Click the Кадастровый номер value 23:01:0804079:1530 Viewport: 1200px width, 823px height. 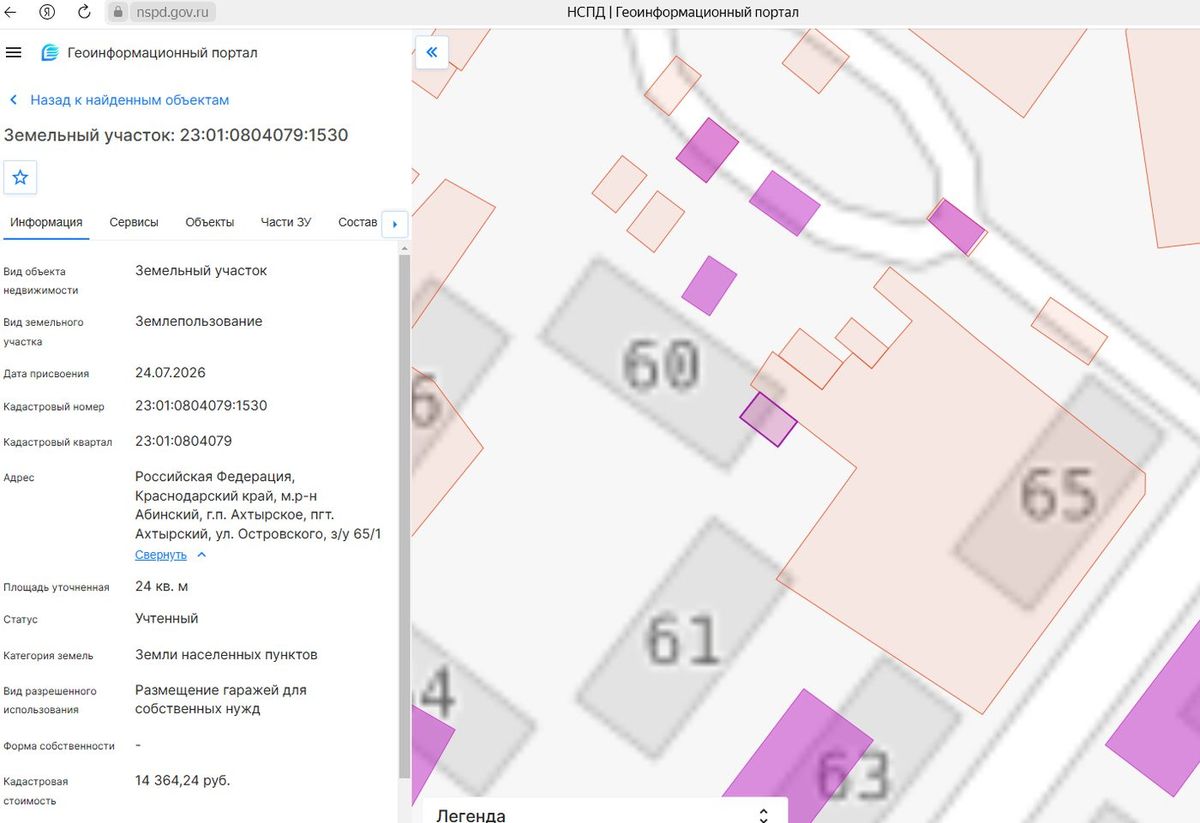pos(201,406)
